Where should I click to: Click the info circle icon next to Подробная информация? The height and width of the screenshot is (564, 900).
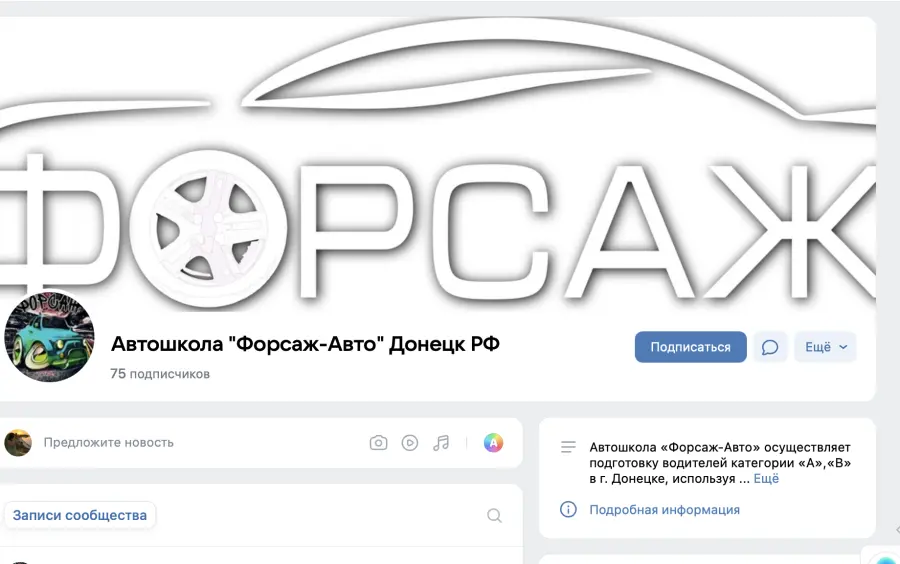568,509
